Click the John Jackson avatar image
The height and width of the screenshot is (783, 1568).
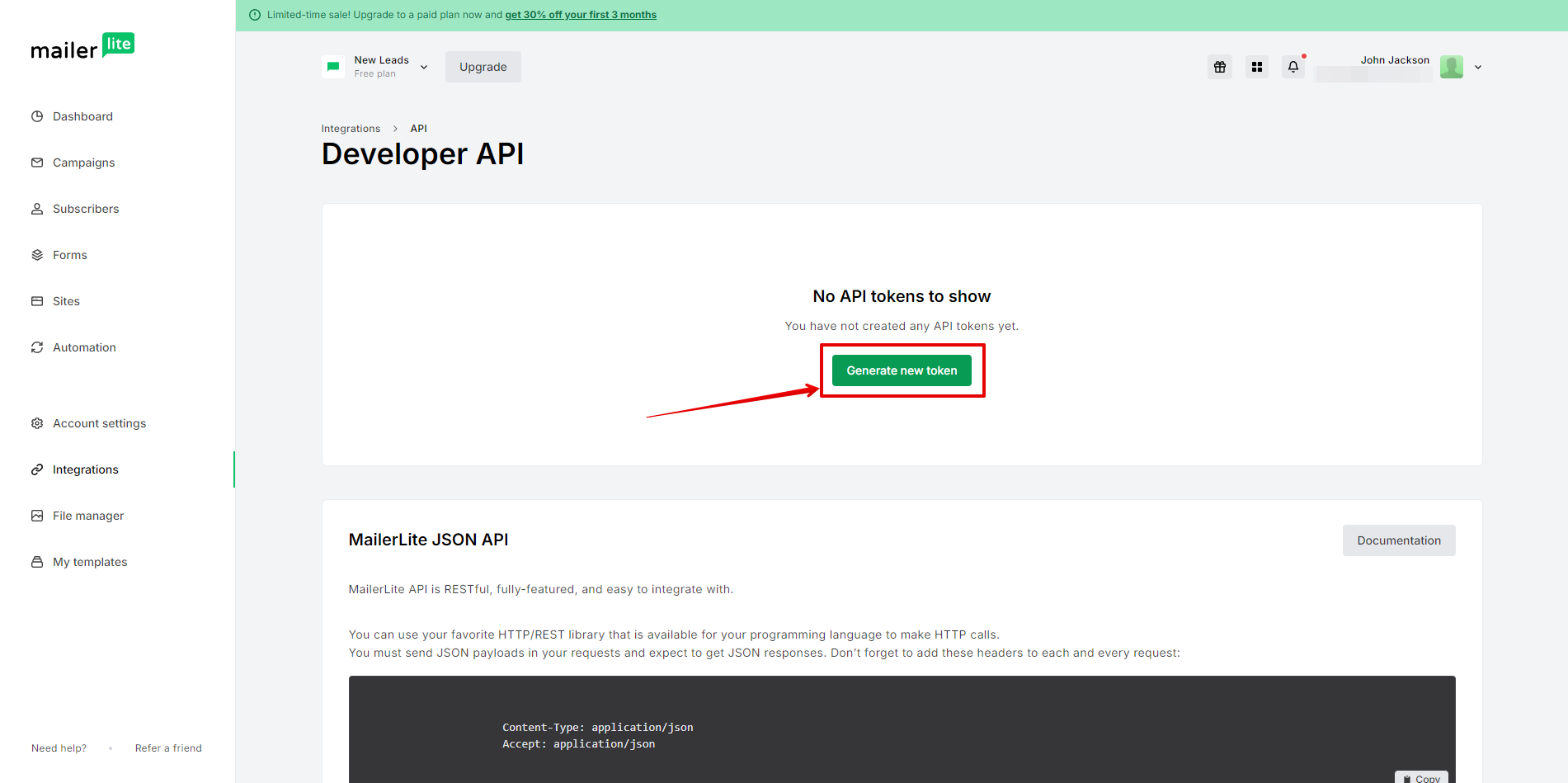[1452, 67]
